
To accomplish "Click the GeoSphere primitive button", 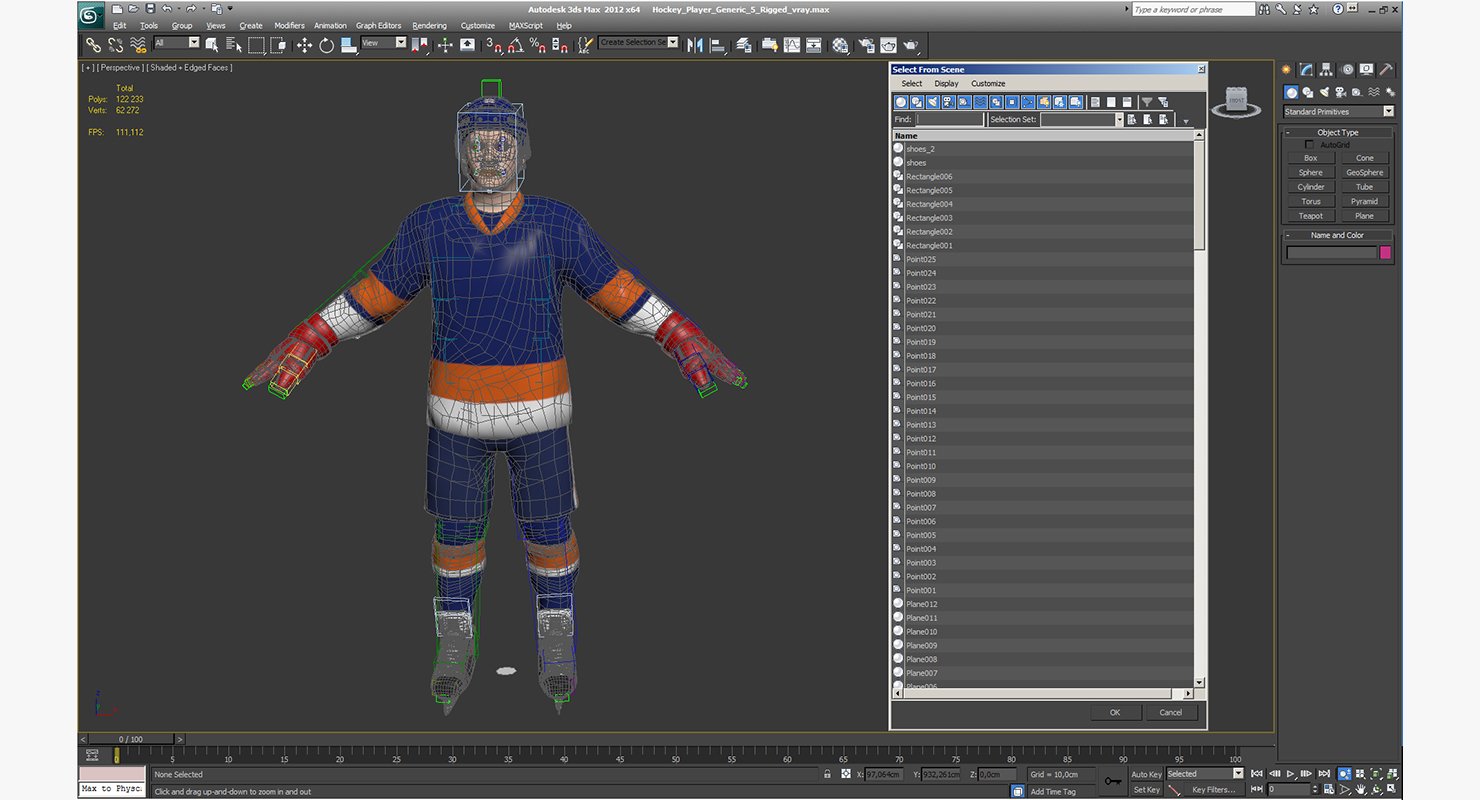I will pos(1364,173).
